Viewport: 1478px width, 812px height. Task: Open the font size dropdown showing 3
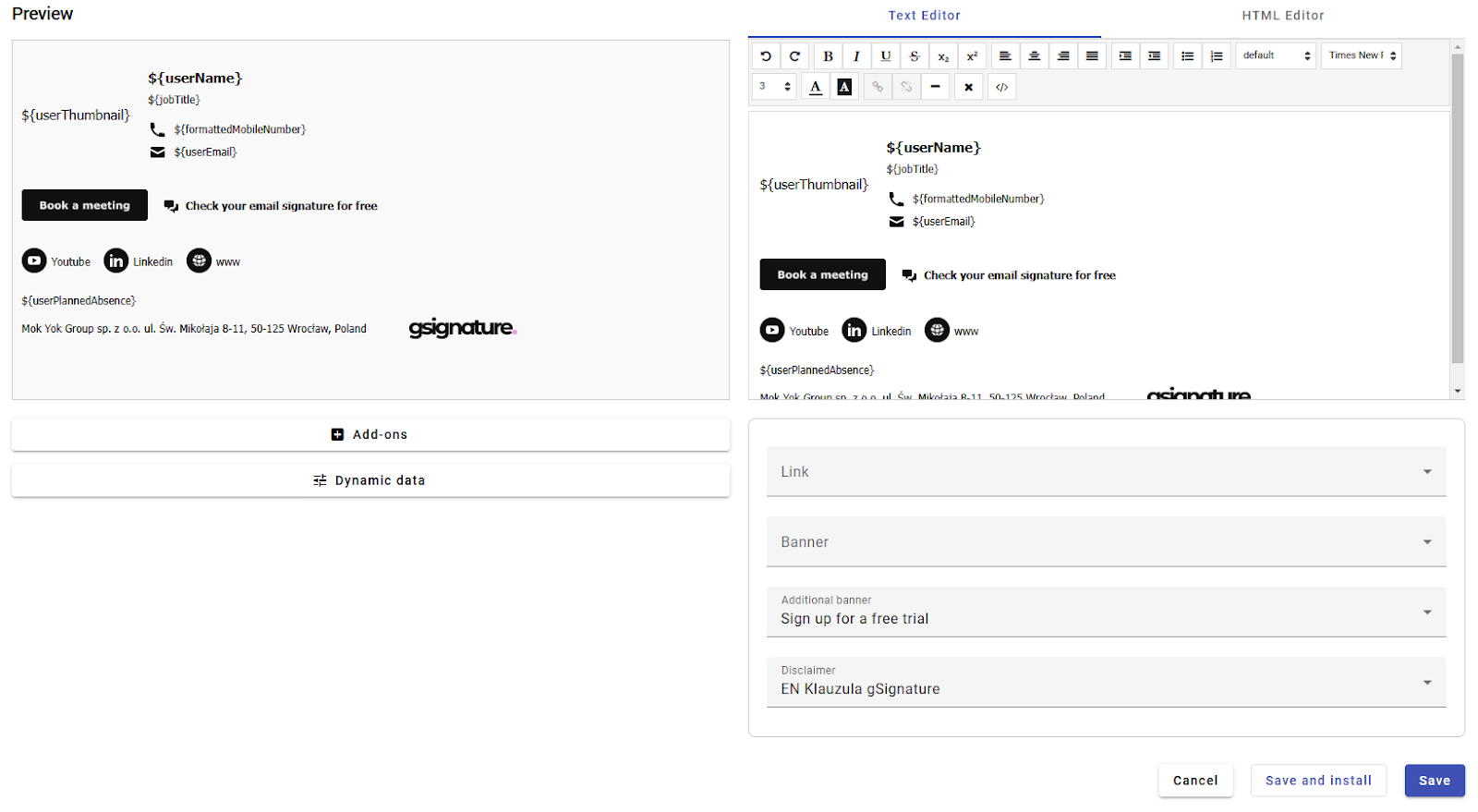(x=775, y=86)
